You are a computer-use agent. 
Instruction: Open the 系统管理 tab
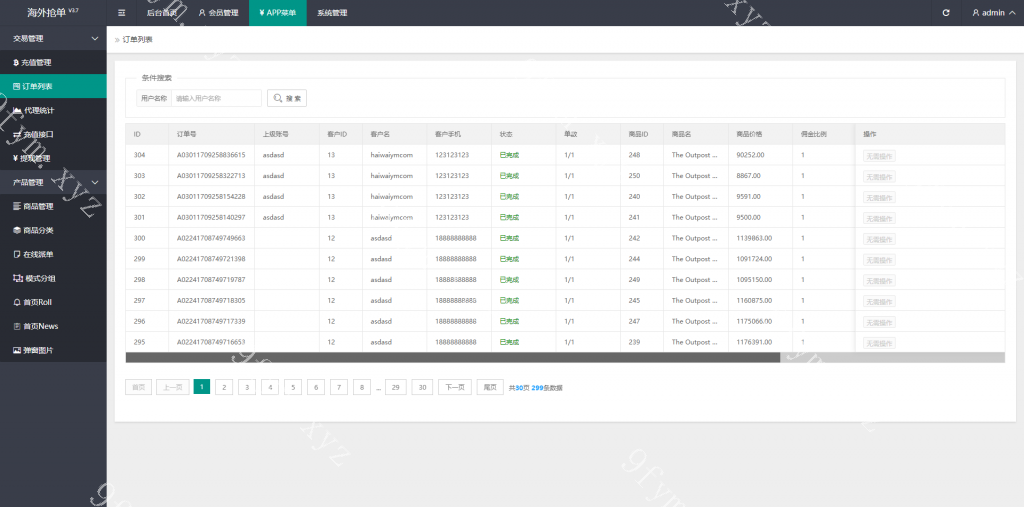point(332,13)
